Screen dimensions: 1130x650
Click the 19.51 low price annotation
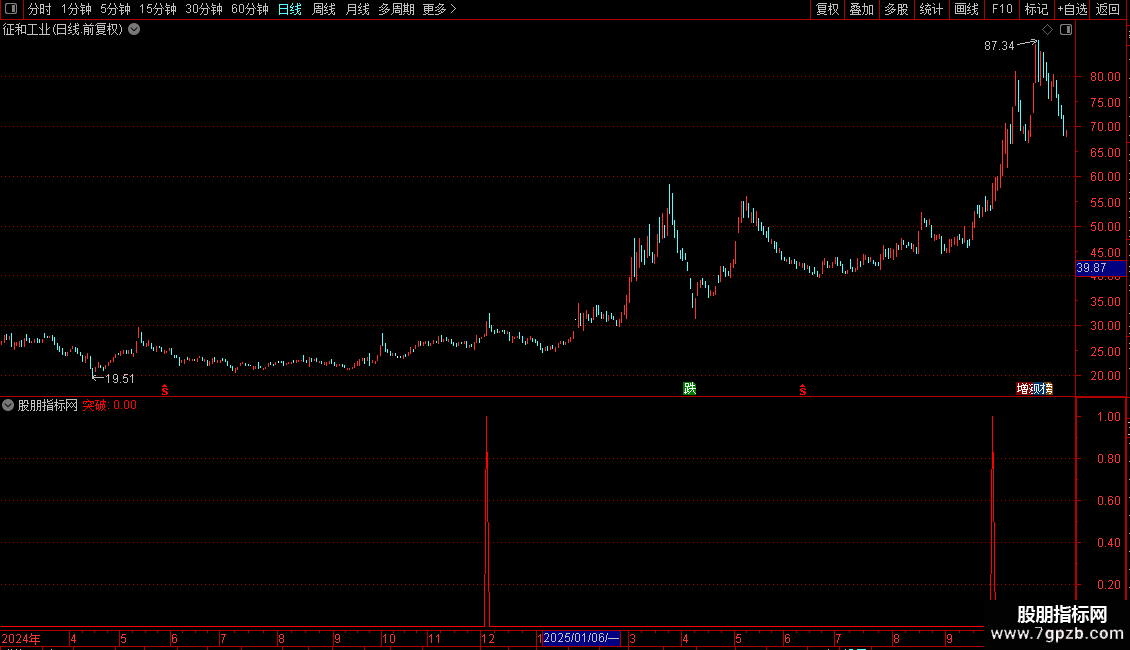click(120, 378)
